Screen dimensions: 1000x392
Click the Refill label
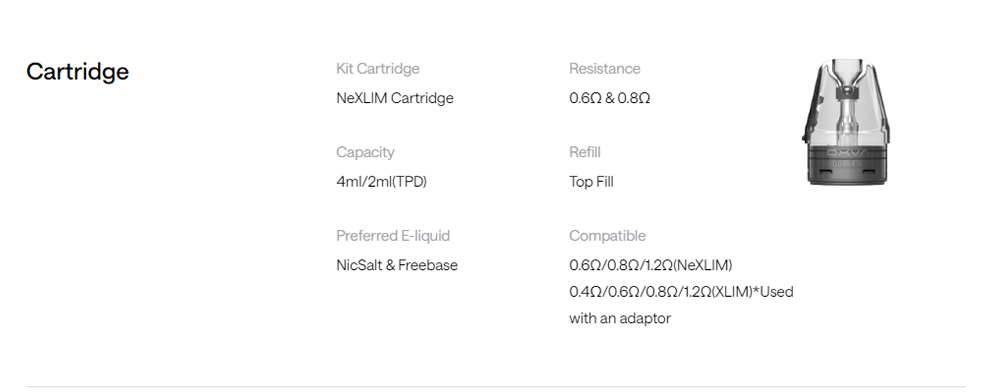[x=585, y=152]
